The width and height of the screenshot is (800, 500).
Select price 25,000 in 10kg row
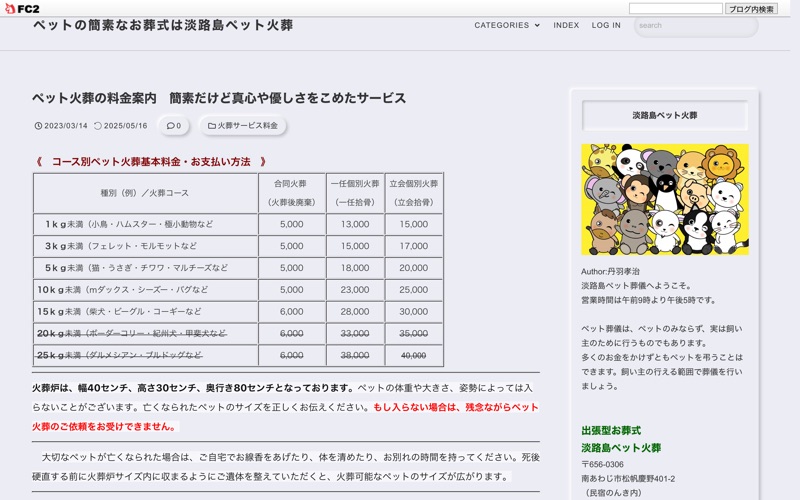click(x=414, y=290)
